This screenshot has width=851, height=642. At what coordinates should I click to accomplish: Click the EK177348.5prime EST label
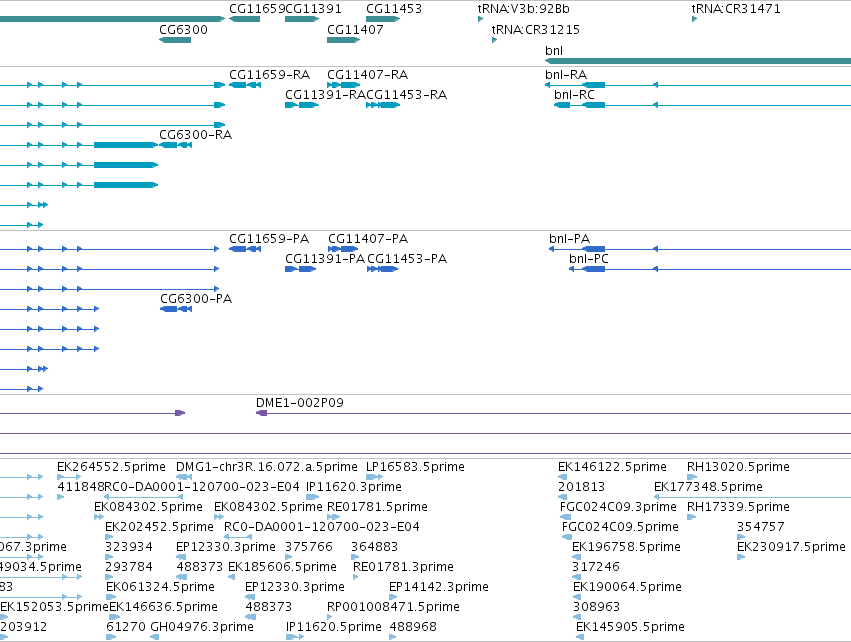(708, 487)
